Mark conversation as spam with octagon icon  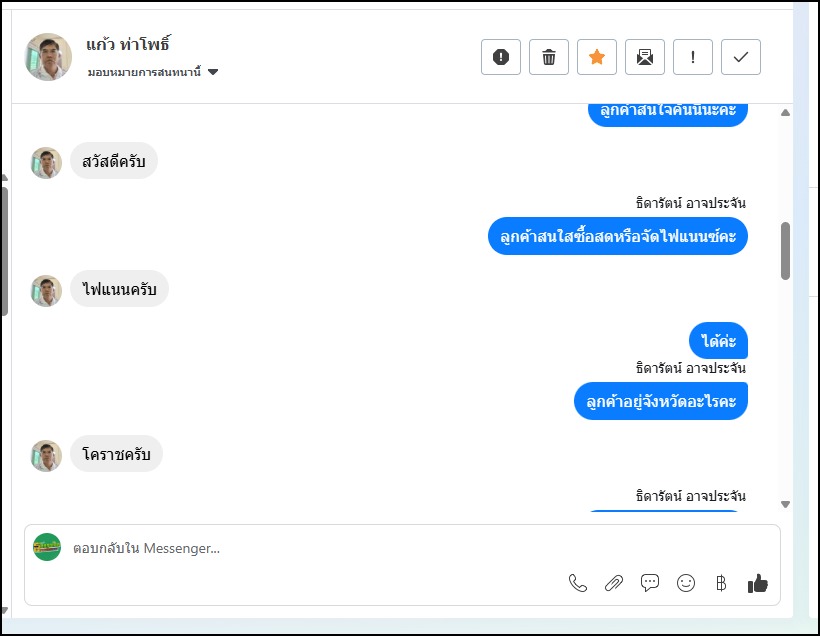[x=501, y=57]
